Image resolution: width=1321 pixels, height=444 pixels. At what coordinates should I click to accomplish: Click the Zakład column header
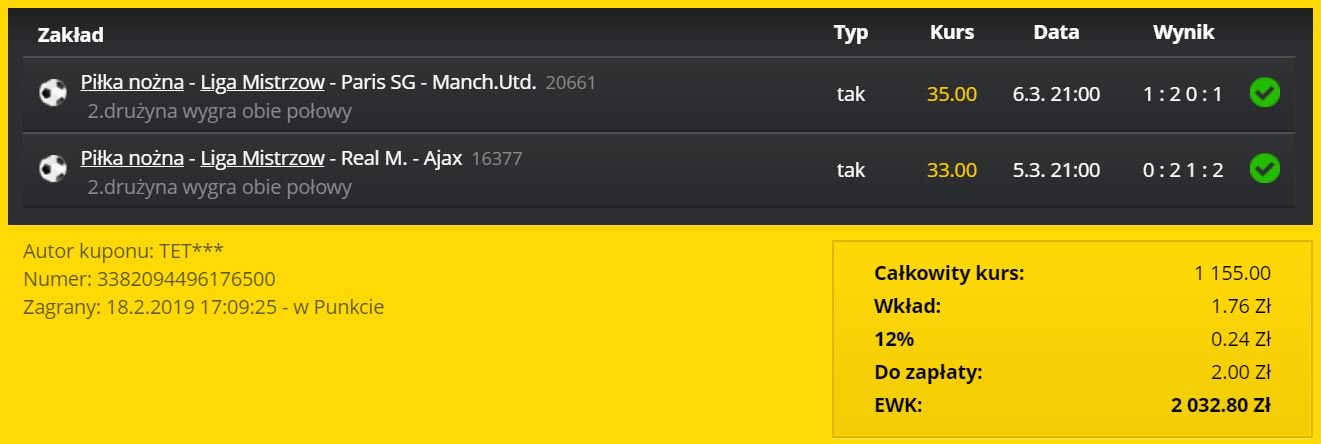(70, 35)
